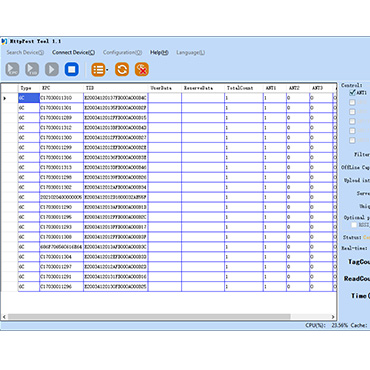Select the highlighted 6C type cell in first row

pyautogui.click(x=29, y=98)
